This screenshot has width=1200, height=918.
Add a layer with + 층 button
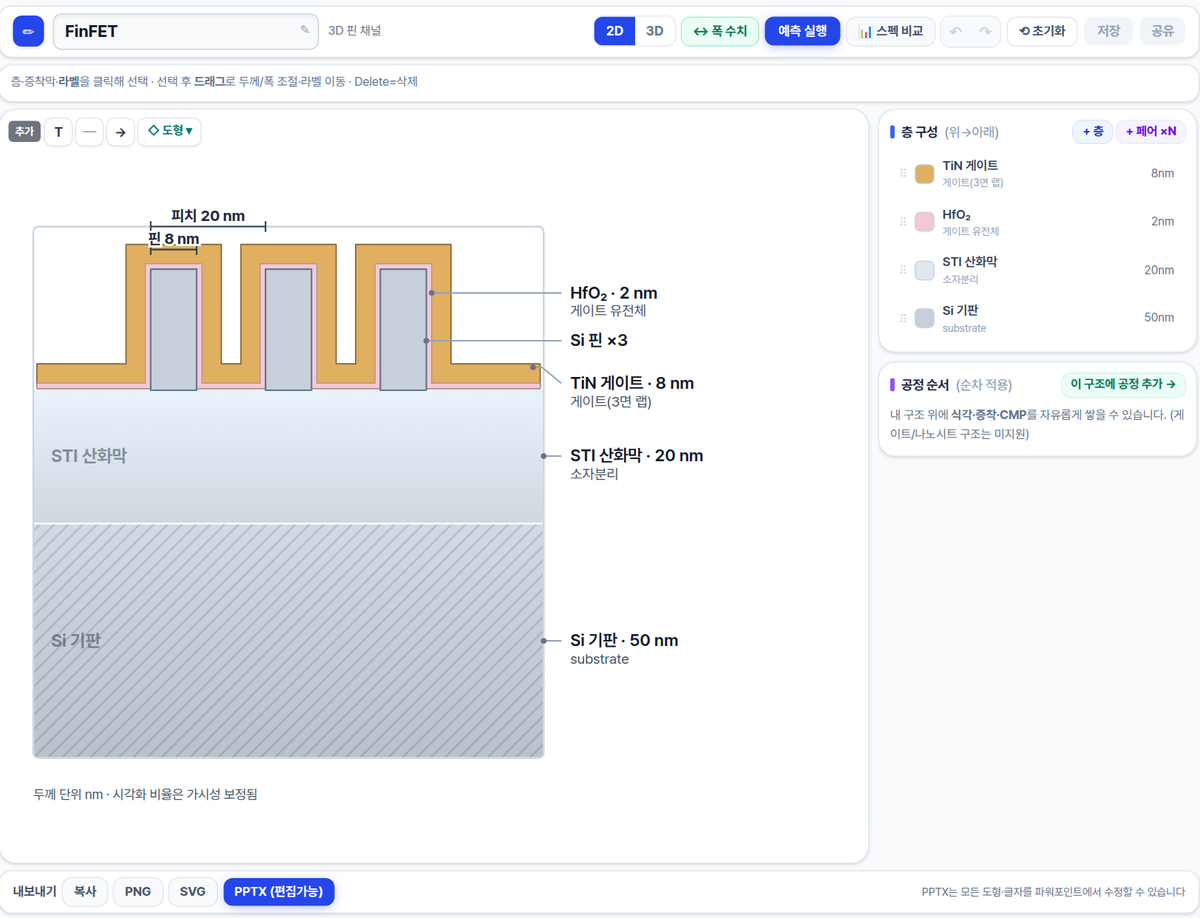coord(1092,132)
